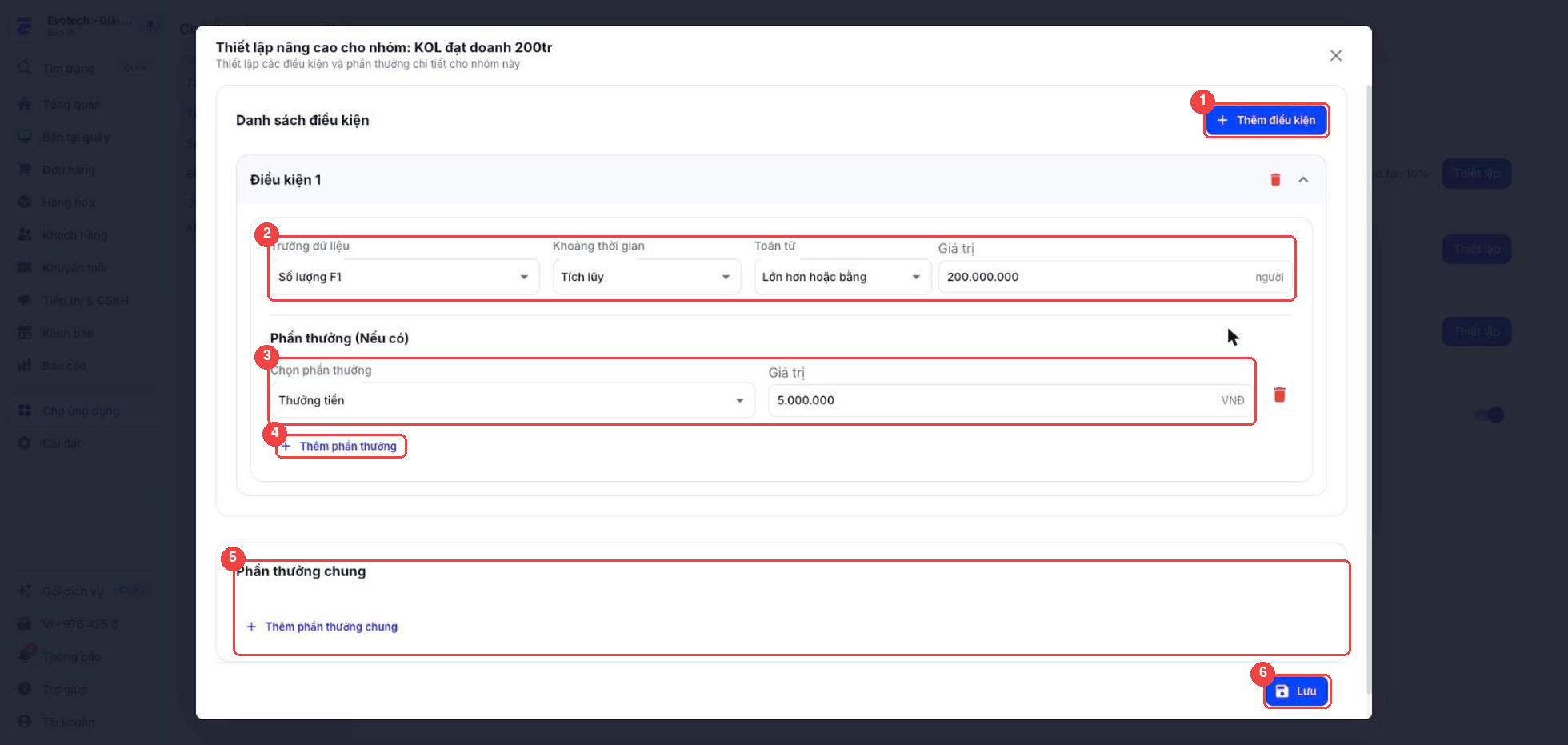The height and width of the screenshot is (745, 1568).
Task: Save settings with the Lưu button
Action: [1296, 691]
